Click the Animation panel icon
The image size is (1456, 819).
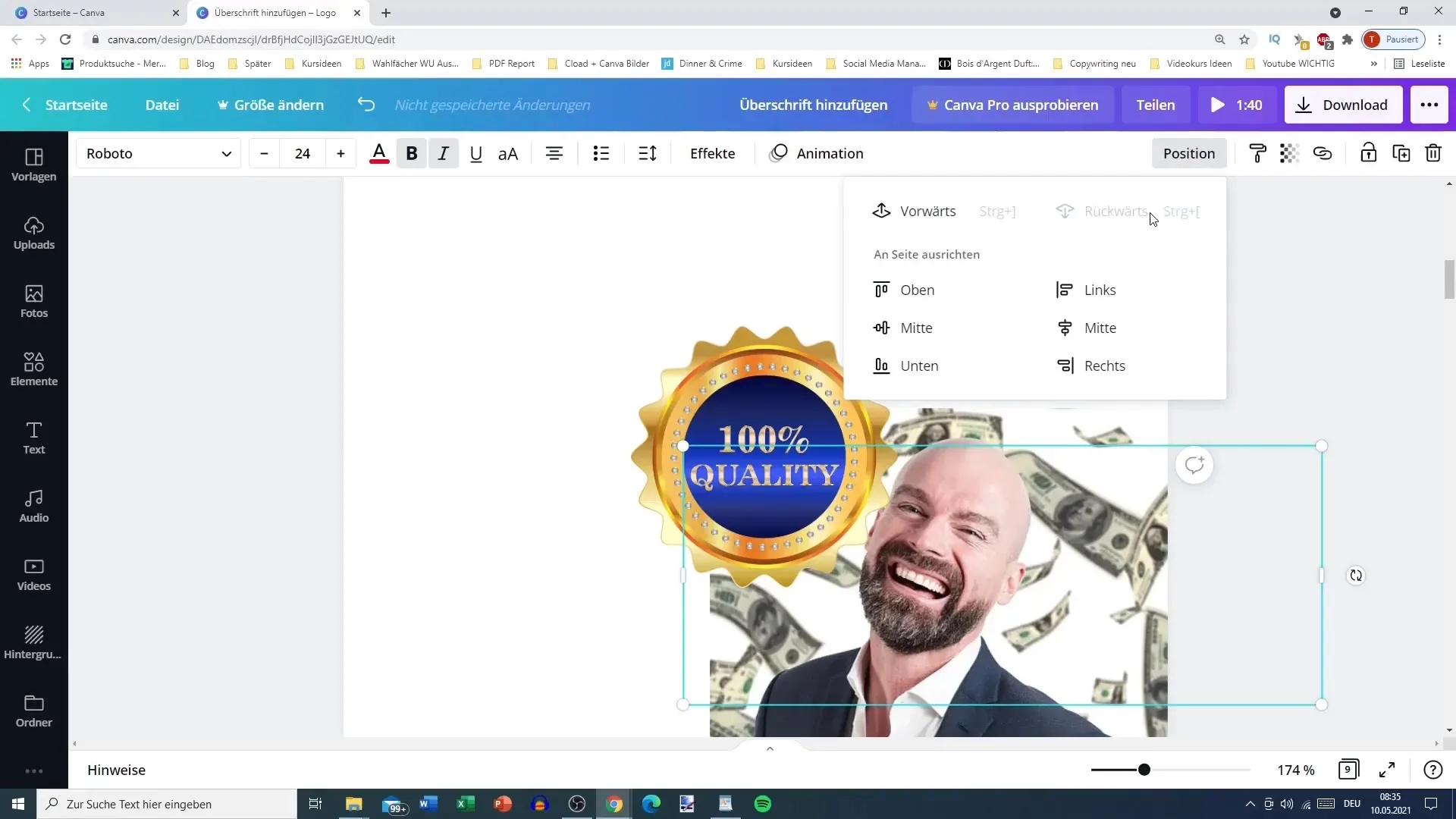[x=779, y=153]
